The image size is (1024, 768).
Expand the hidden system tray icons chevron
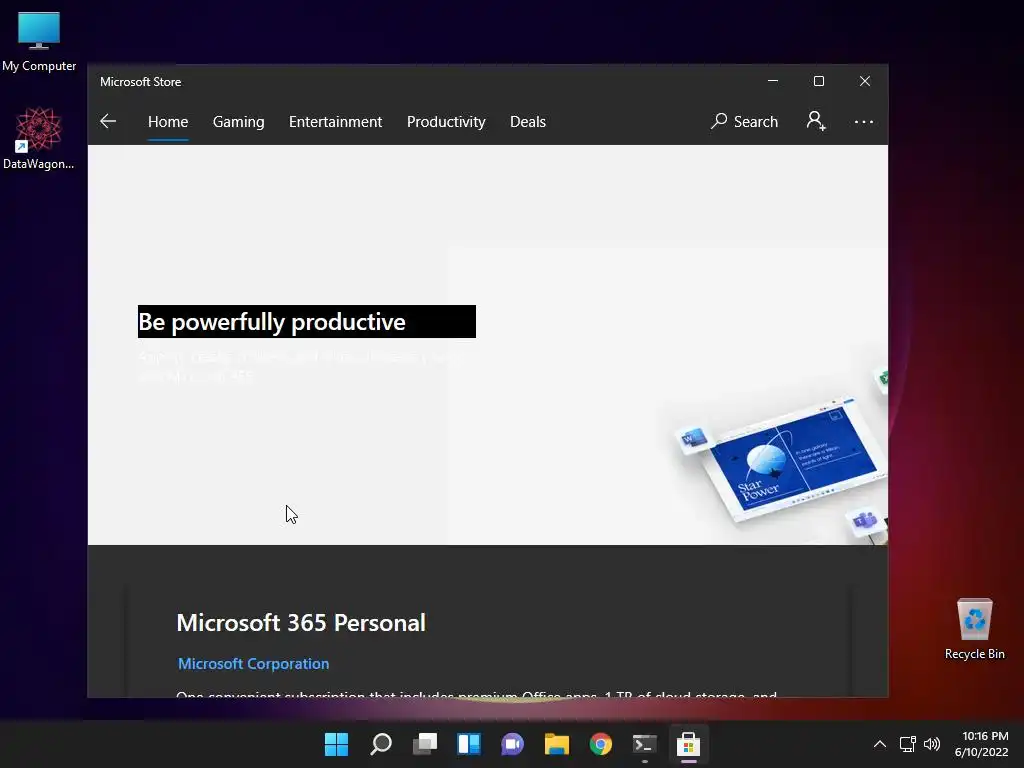pos(880,744)
